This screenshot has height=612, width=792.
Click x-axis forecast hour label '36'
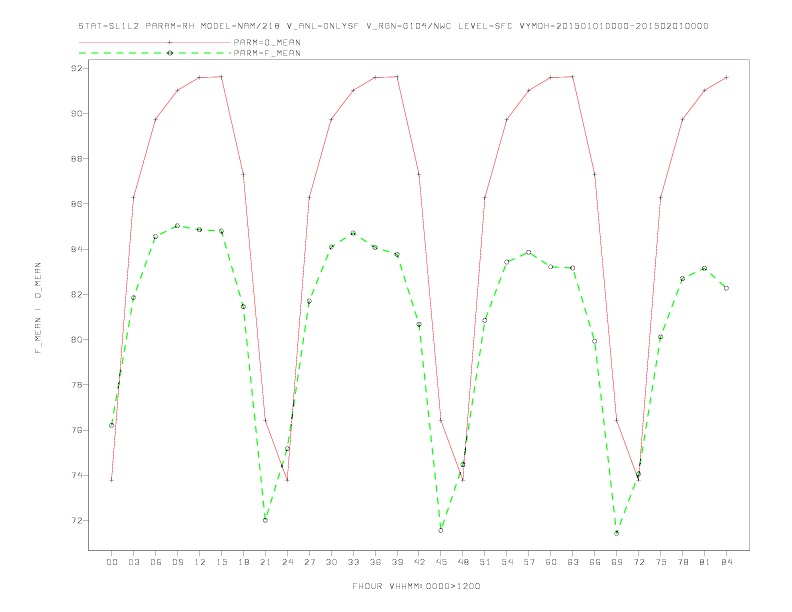tap(375, 562)
